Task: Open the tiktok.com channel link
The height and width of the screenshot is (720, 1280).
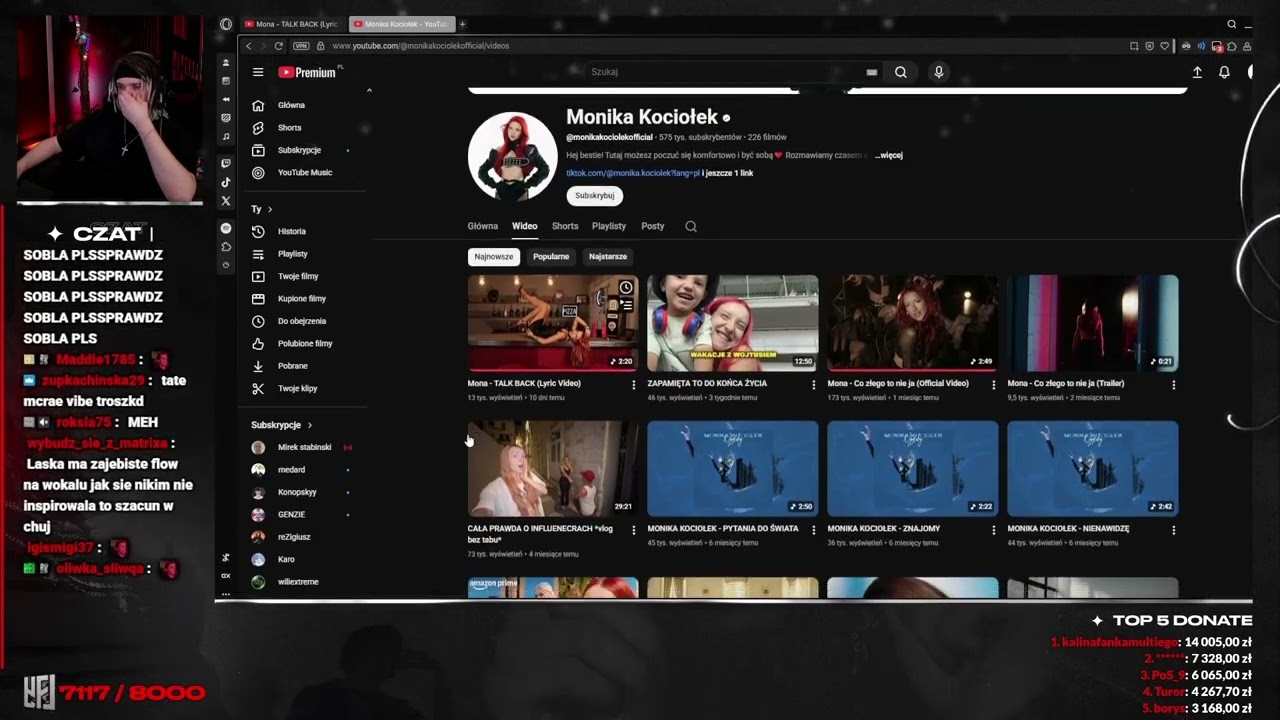Action: [633, 173]
